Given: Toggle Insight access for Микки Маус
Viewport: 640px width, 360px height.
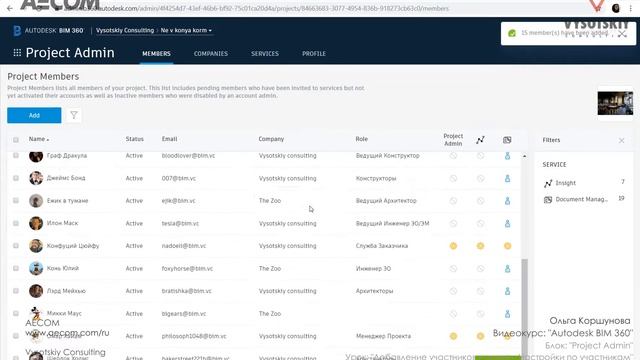Looking at the screenshot, I should tap(480, 313).
